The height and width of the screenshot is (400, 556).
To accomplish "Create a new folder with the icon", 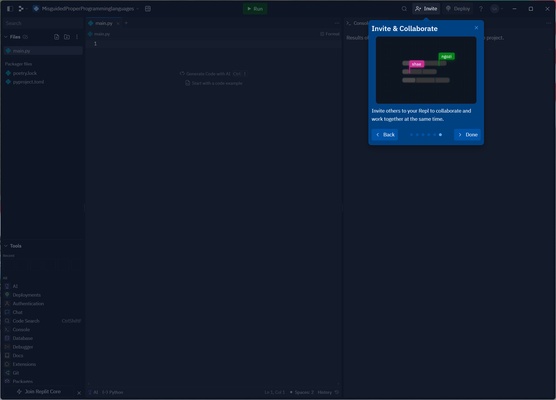I will coord(67,37).
